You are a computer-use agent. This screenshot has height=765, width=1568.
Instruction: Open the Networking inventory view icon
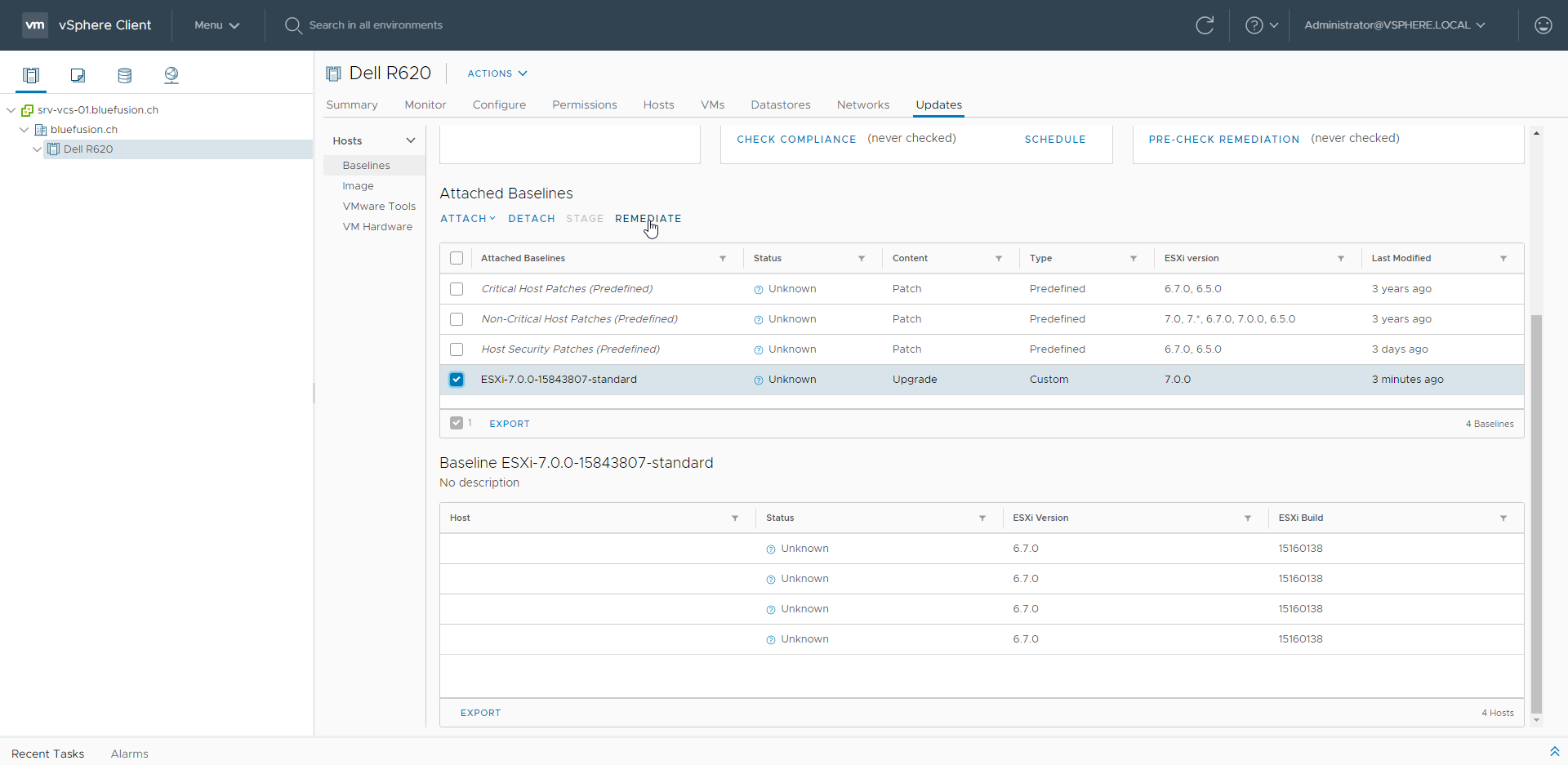pos(171,76)
